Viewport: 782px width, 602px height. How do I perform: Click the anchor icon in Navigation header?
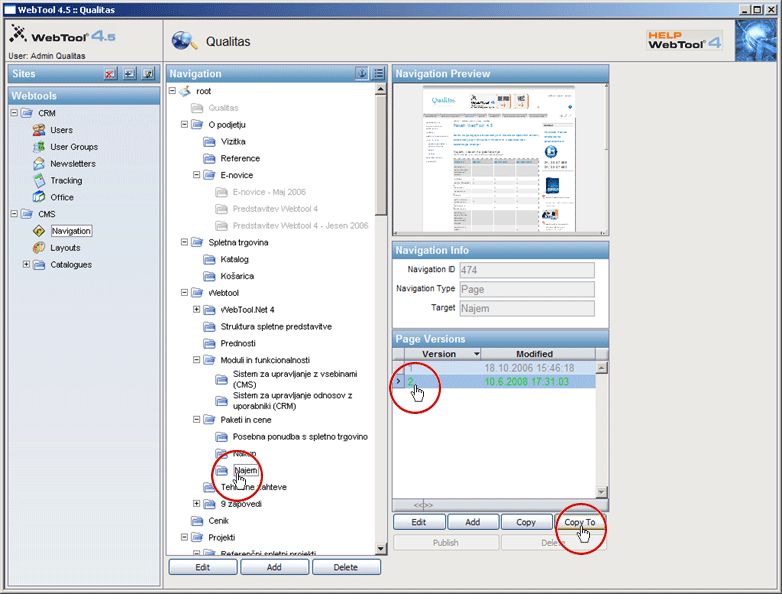point(361,74)
